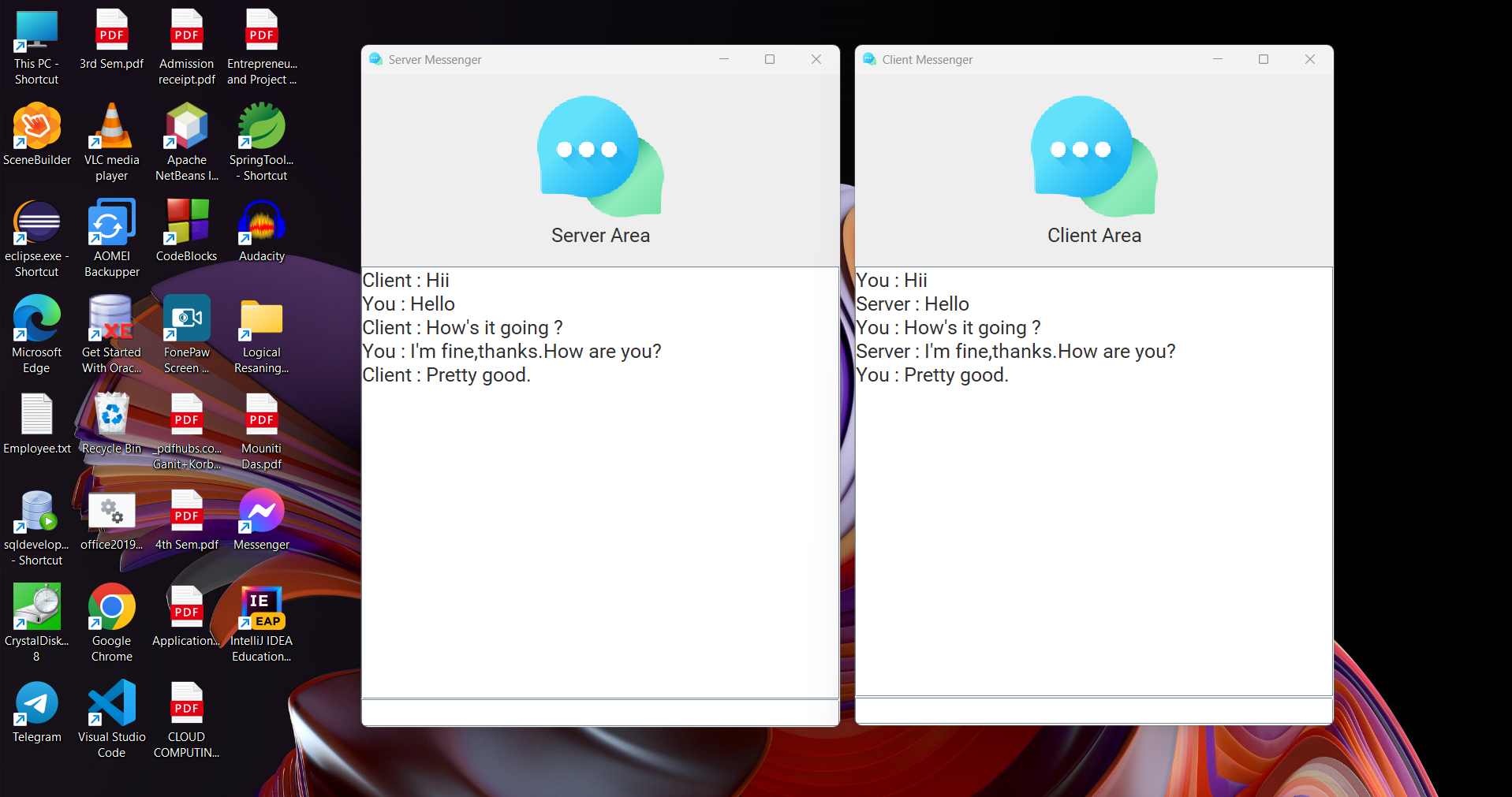Open the Recycle Bin
Image resolution: width=1512 pixels, height=797 pixels.
tap(110, 415)
